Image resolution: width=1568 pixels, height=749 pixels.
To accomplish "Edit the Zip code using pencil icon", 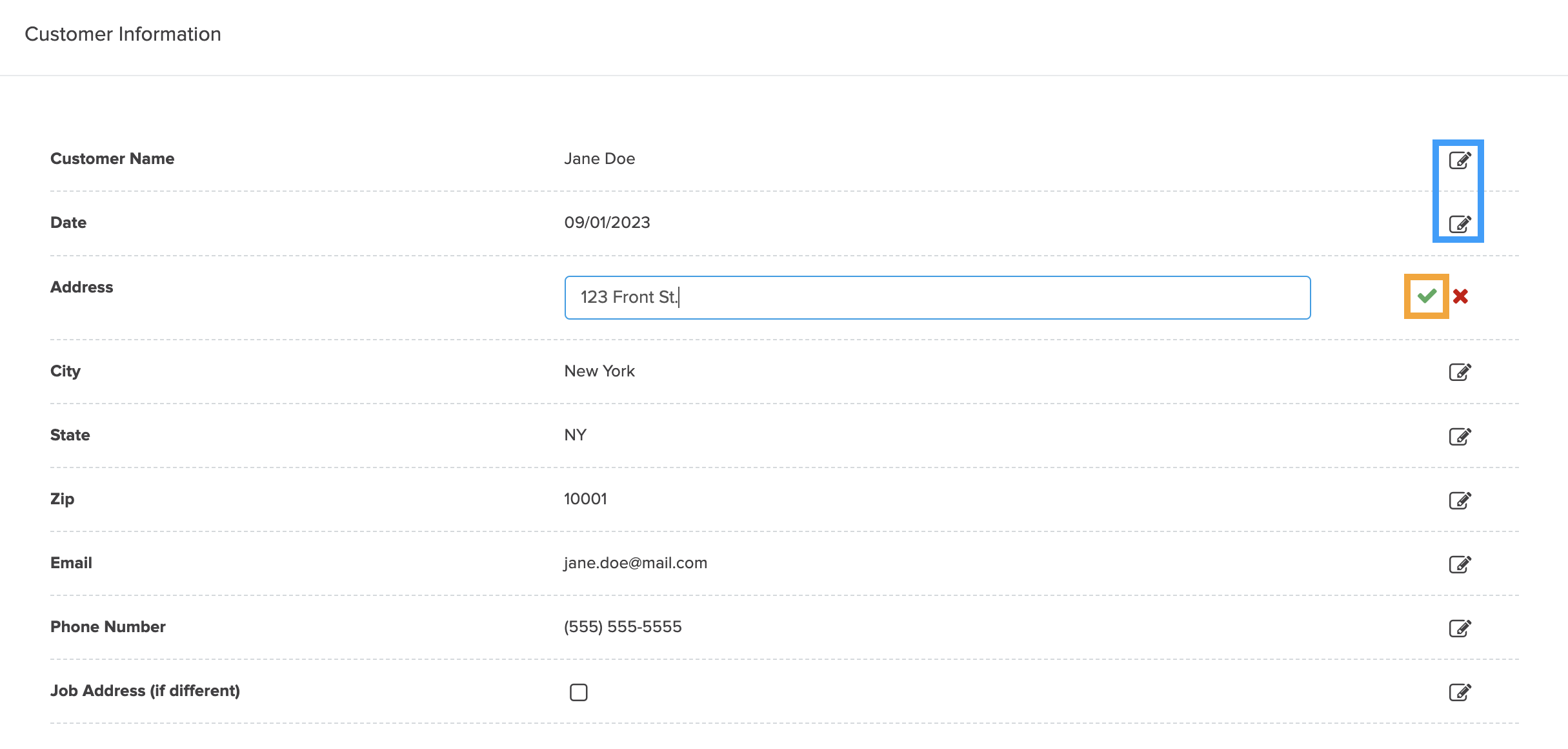I will pyautogui.click(x=1460, y=500).
